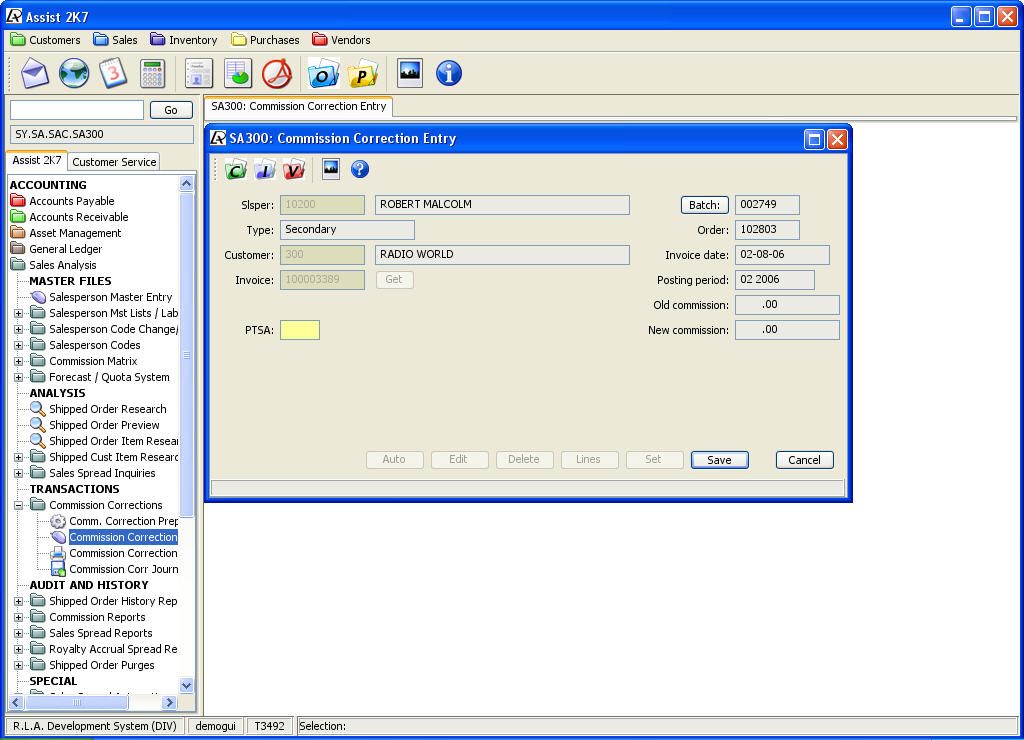
Task: Open the Inventory menu
Action: click(x=184, y=40)
